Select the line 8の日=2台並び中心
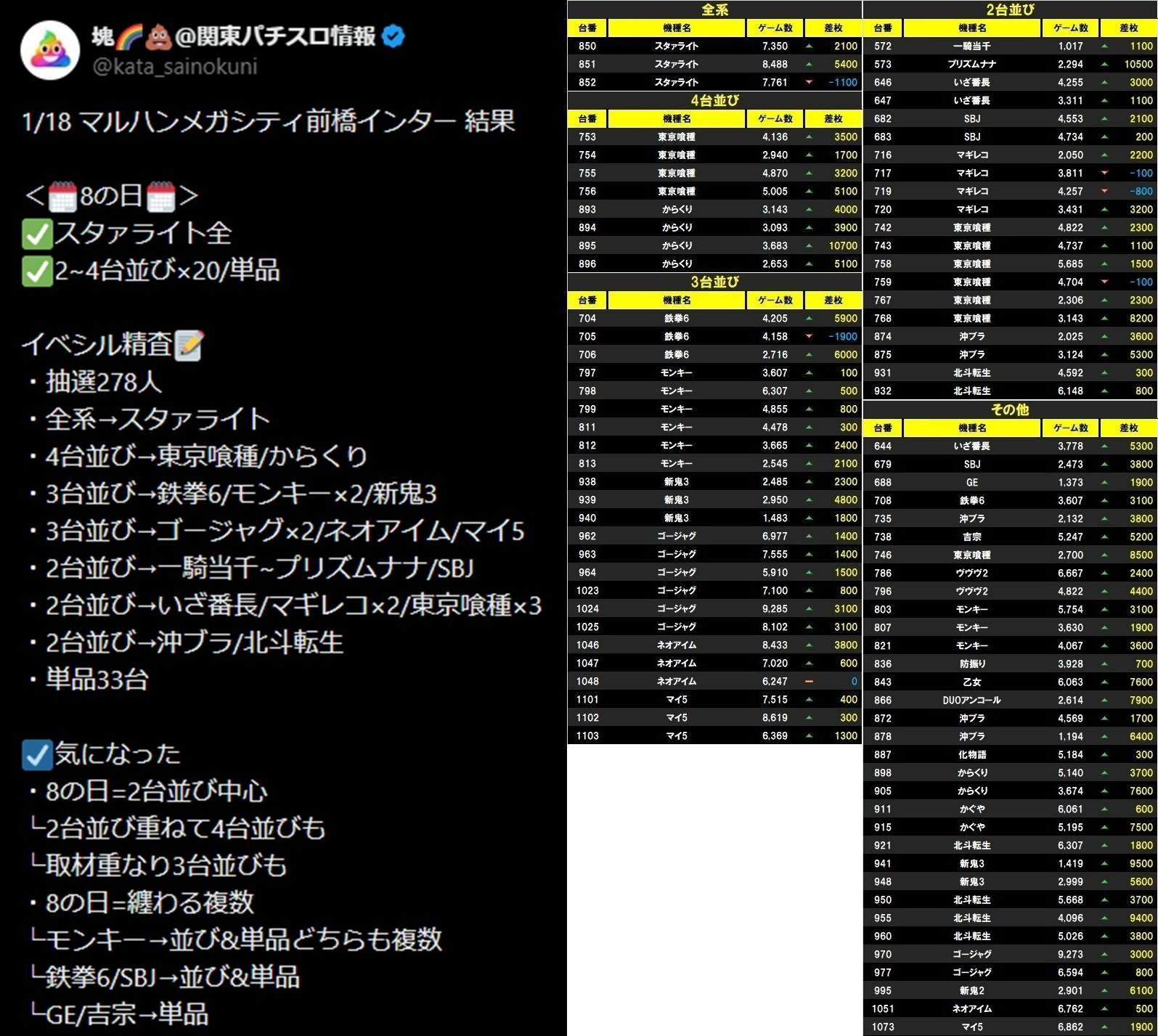 (x=156, y=792)
